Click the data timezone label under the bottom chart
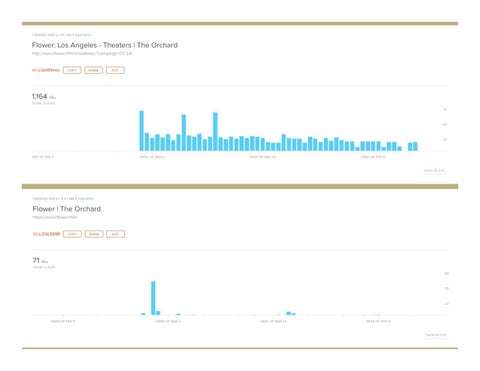The image size is (480, 371). point(436,335)
